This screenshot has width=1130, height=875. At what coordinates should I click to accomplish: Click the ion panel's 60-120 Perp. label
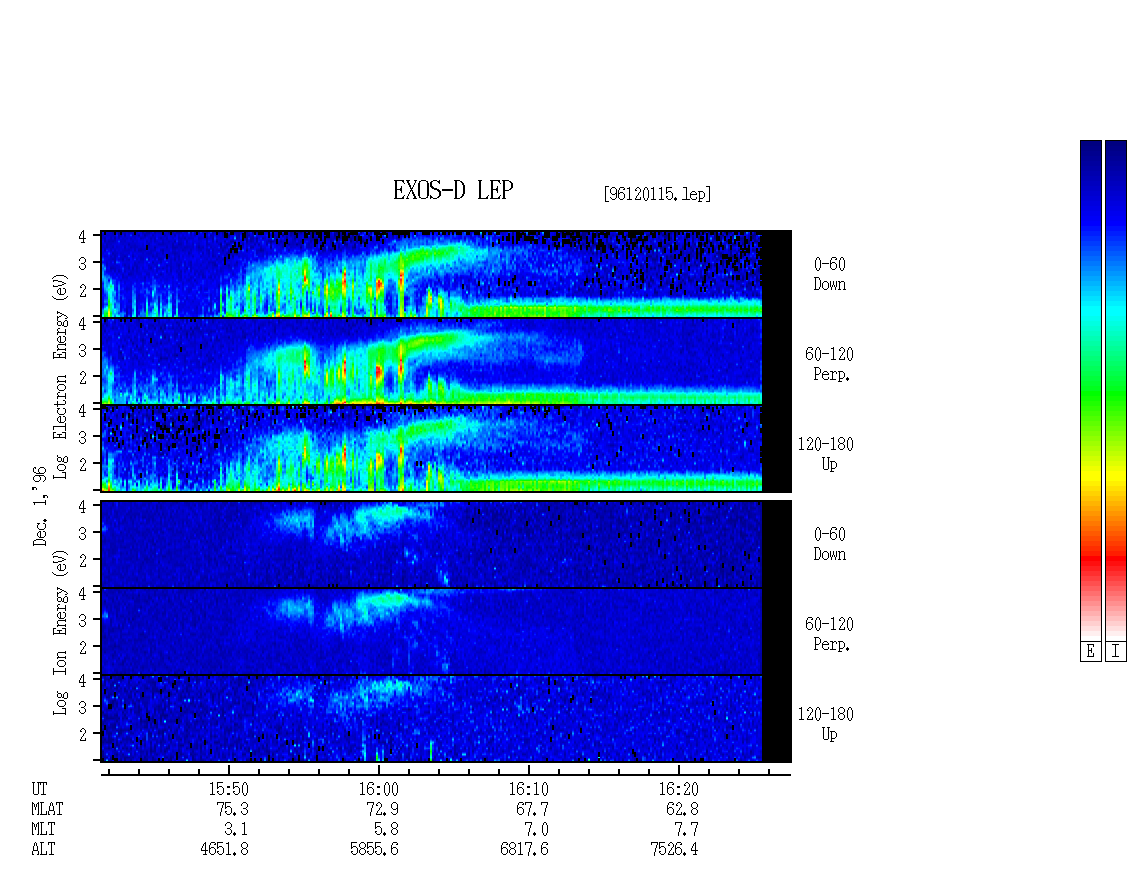click(829, 634)
